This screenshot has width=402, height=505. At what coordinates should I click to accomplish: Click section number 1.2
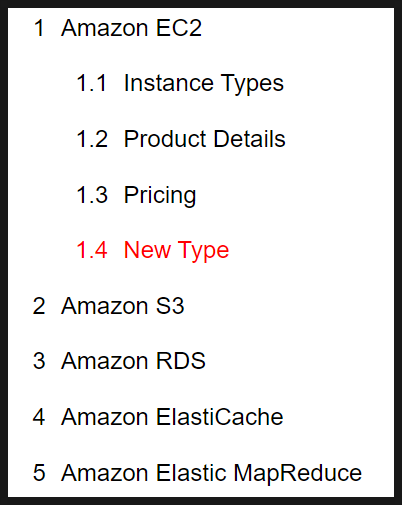pos(92,139)
